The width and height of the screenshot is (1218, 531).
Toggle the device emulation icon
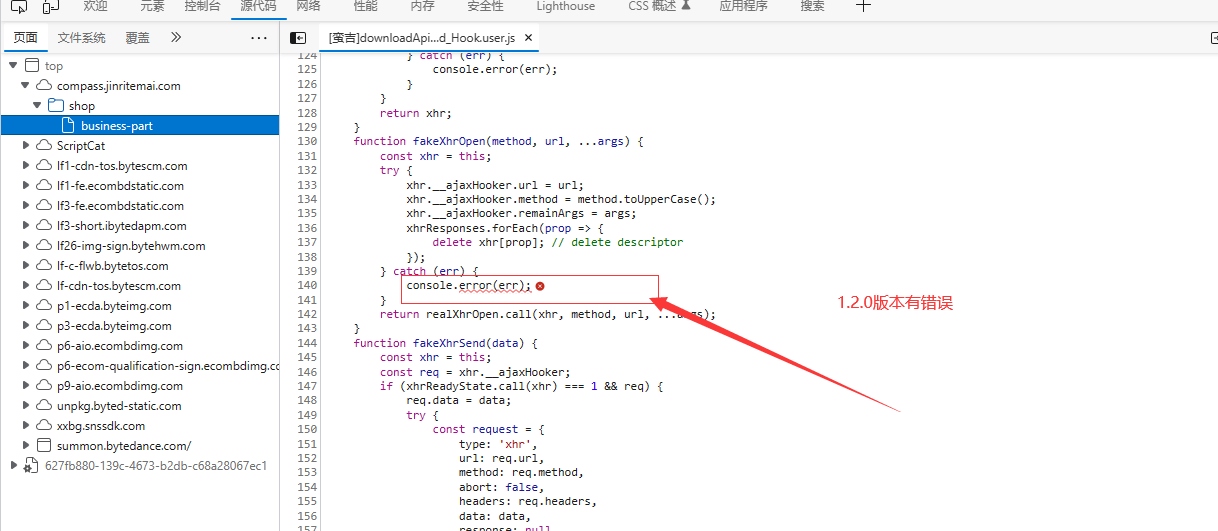(x=50, y=6)
